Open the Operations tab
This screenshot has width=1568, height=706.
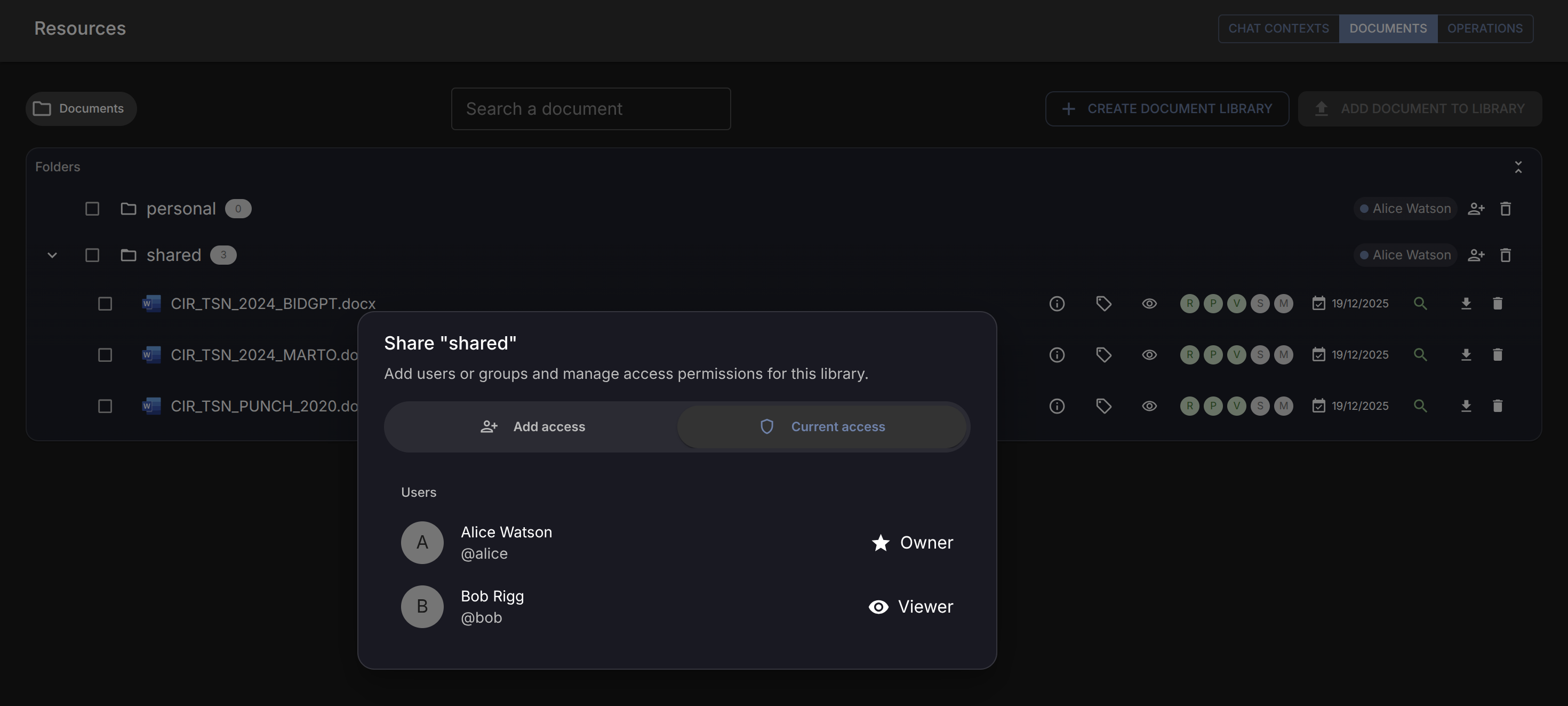click(x=1485, y=29)
